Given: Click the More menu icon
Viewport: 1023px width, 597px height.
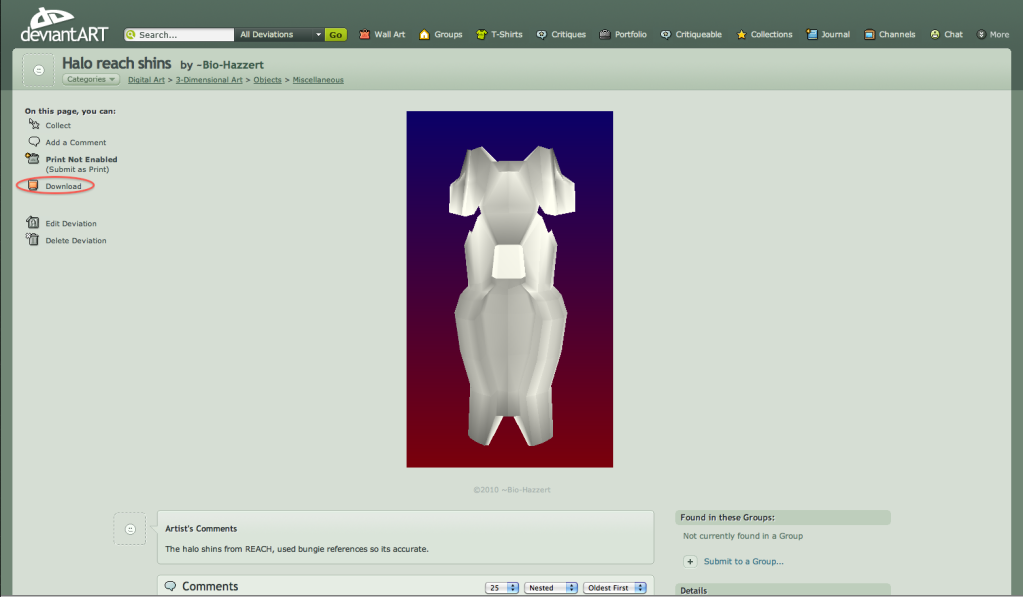Looking at the screenshot, I should (981, 35).
